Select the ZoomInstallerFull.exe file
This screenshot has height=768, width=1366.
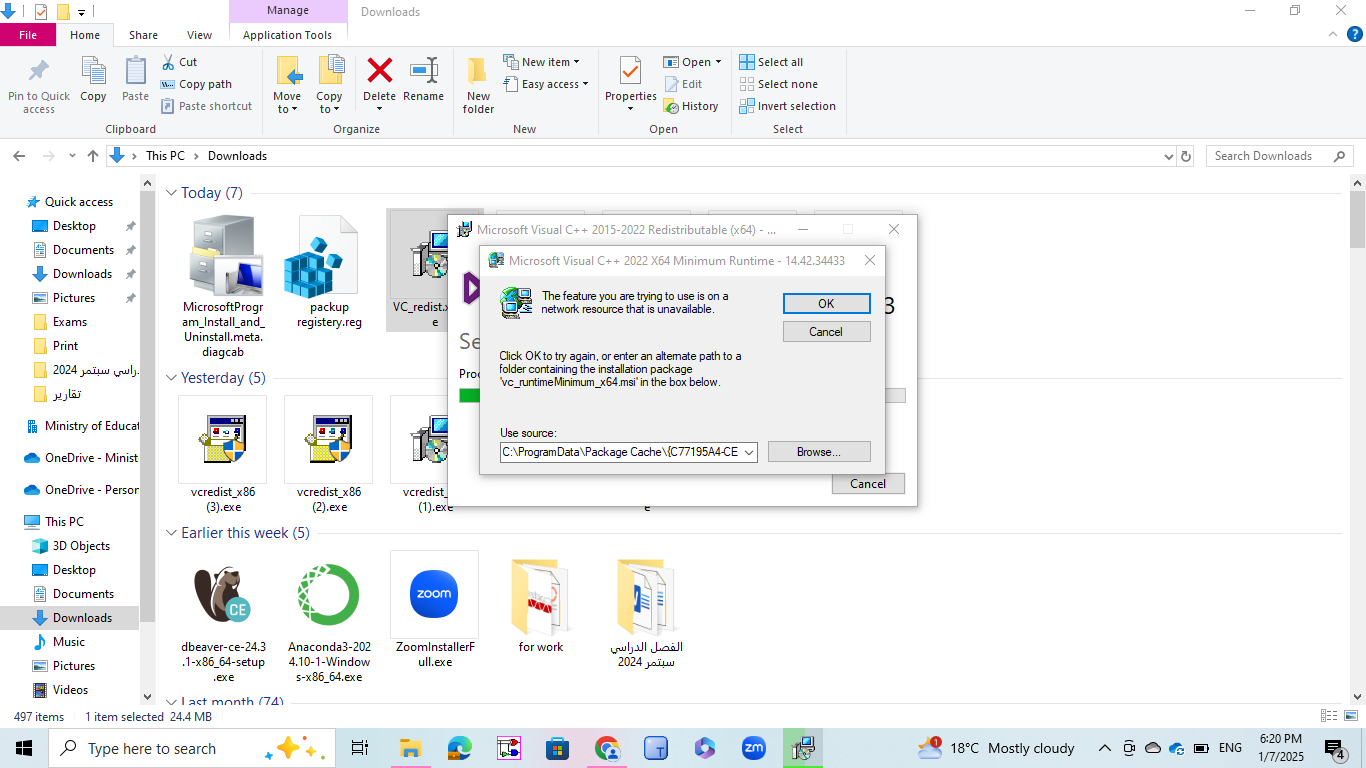click(x=435, y=610)
